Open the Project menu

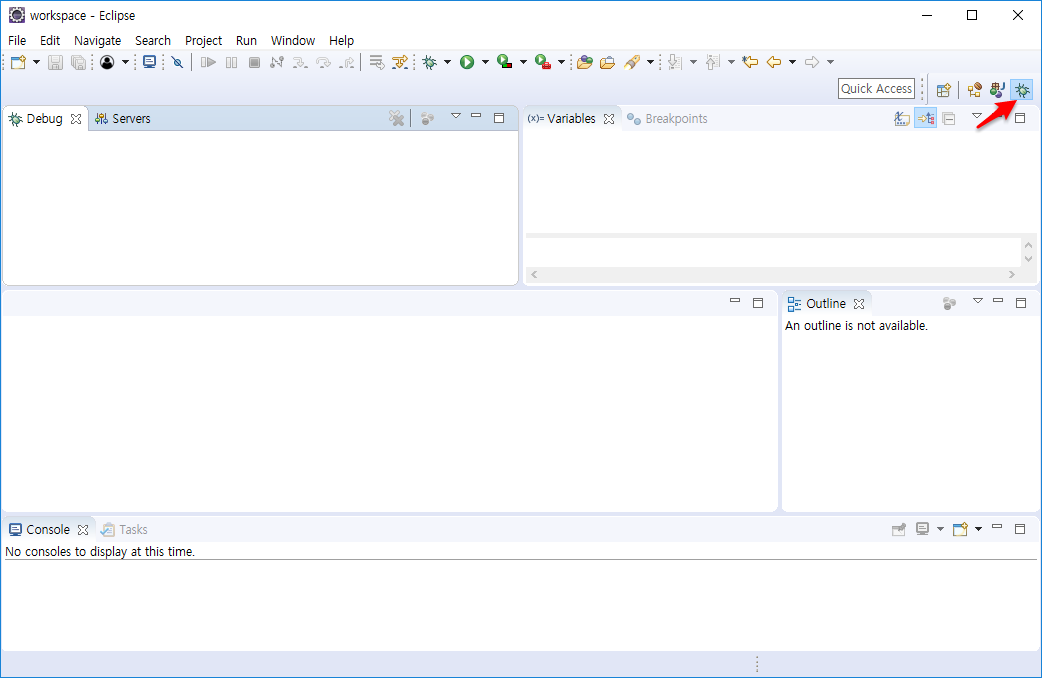pyautogui.click(x=203, y=41)
